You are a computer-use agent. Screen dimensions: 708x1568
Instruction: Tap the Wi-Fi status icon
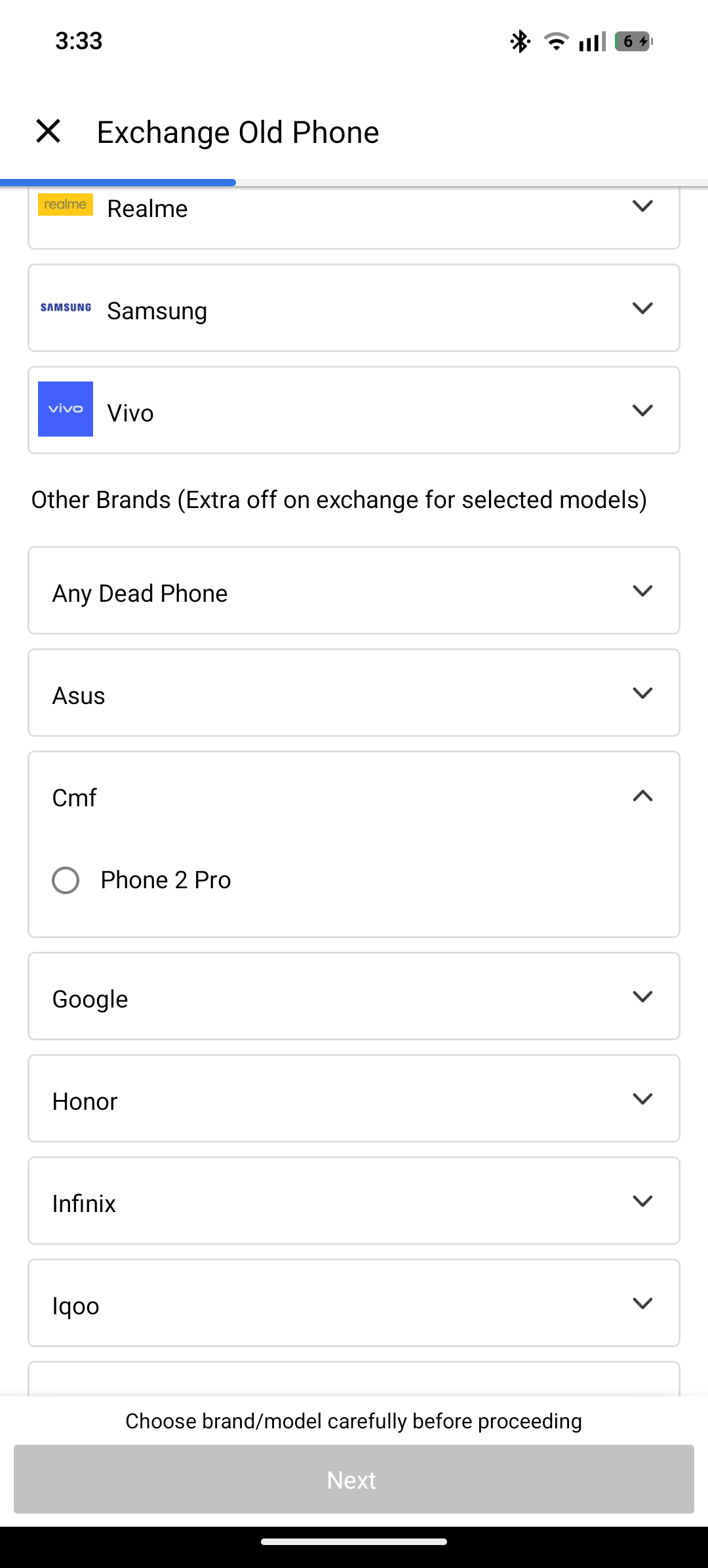556,41
